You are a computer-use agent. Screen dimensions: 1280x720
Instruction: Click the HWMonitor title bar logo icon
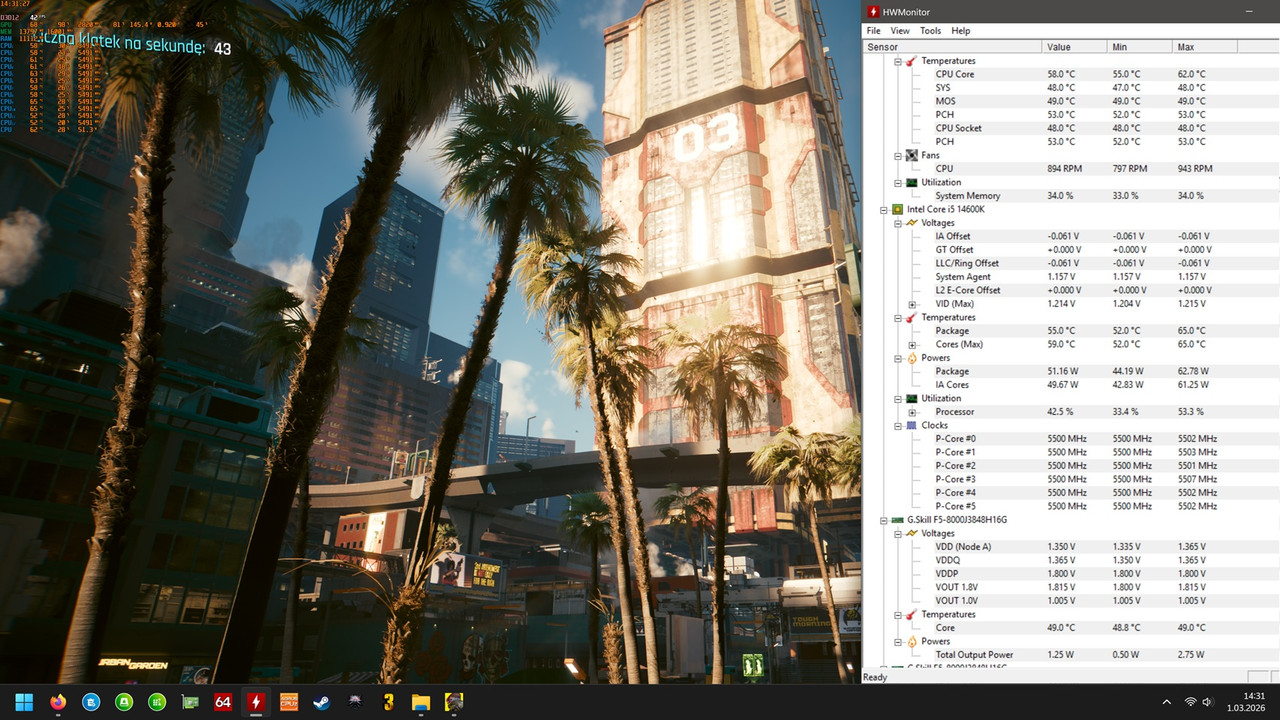coord(874,12)
